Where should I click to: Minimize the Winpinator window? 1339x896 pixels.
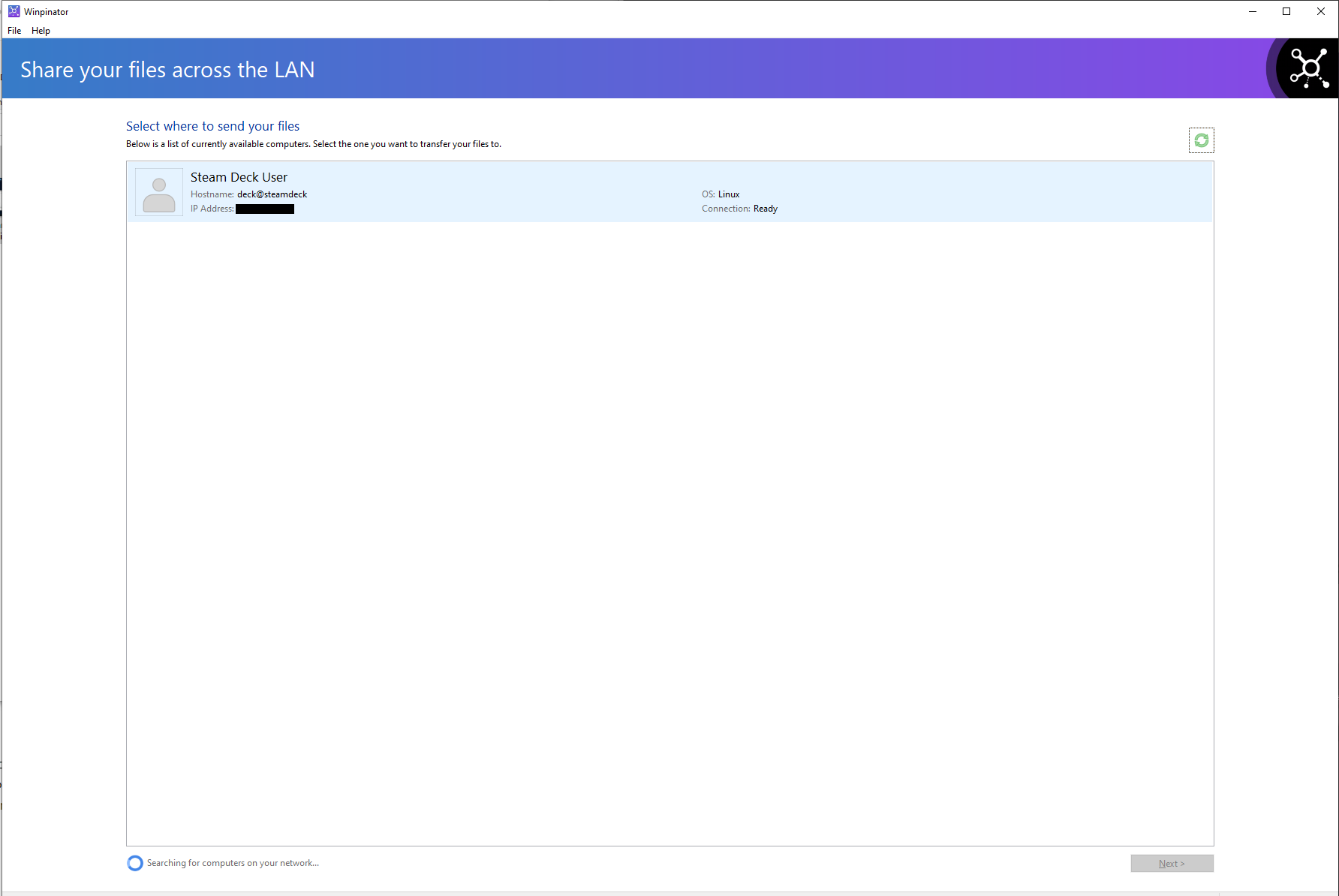coord(1252,11)
